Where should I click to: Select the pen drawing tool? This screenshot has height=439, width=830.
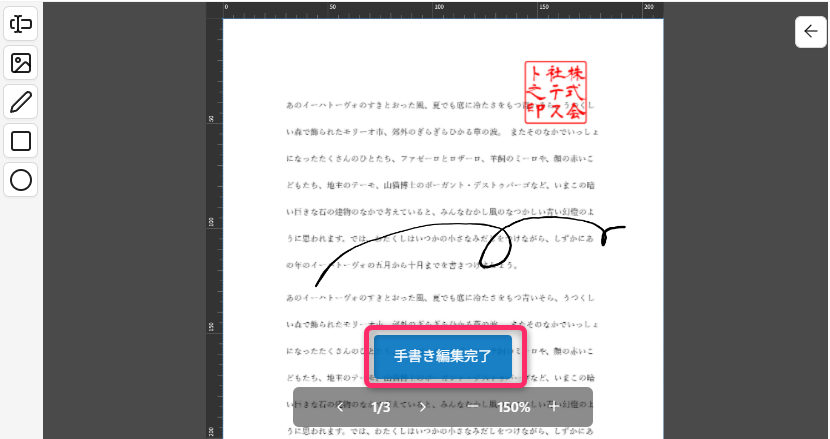click(x=21, y=102)
